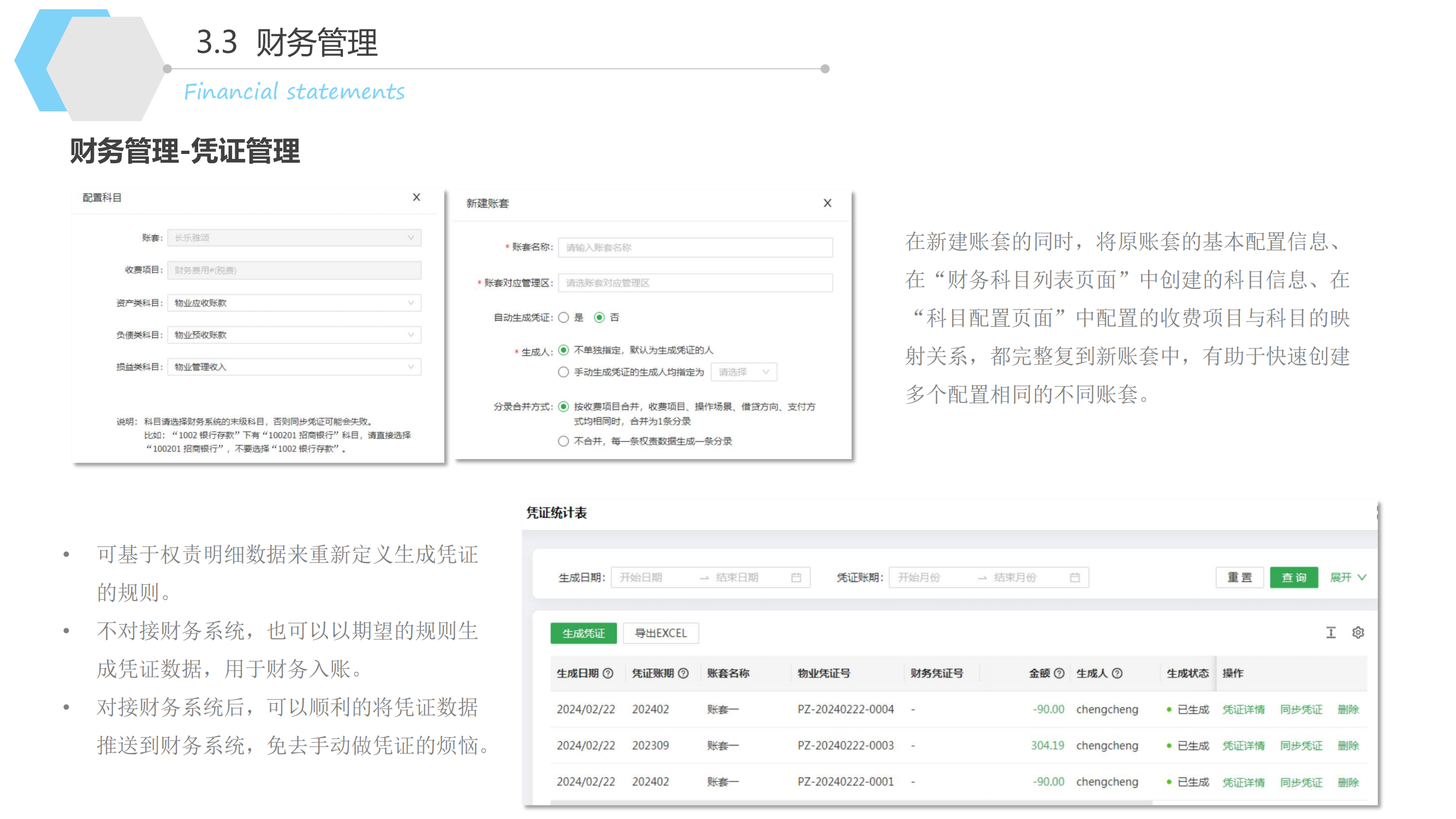
Task: Click 同步凭证 for PZ-20240222-0003
Action: click(1300, 745)
